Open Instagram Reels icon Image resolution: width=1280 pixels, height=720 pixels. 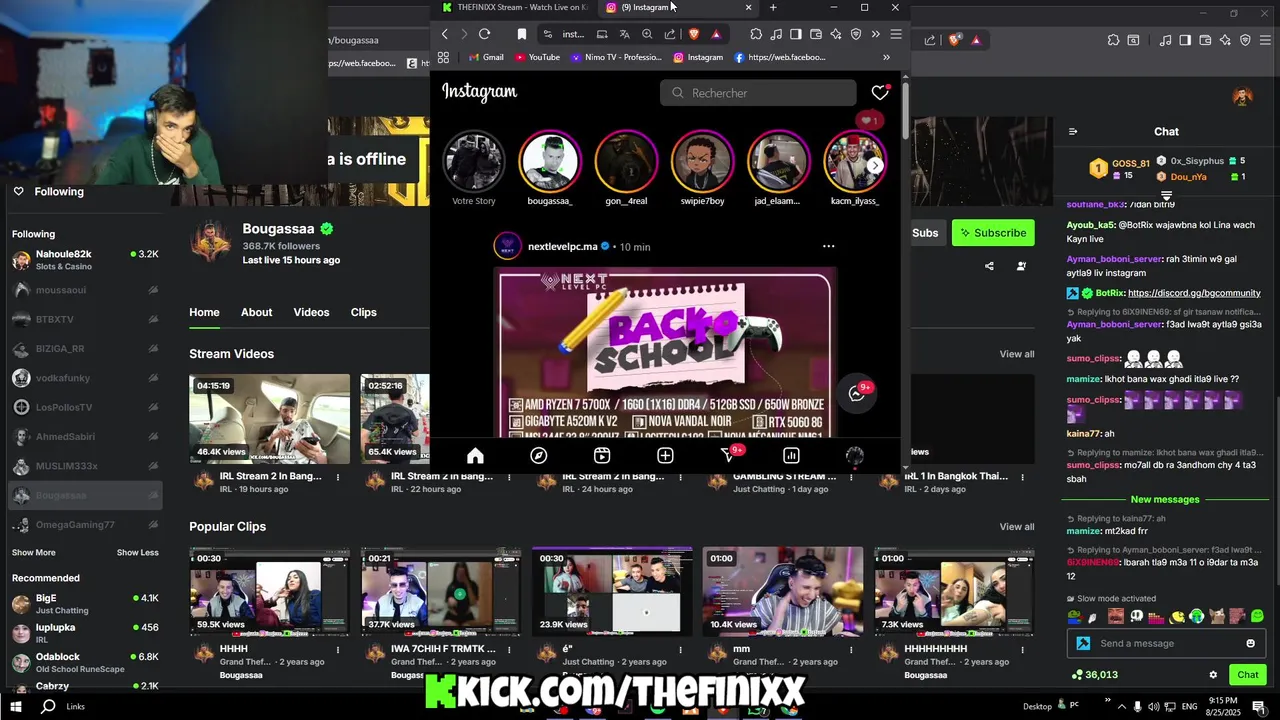click(602, 456)
